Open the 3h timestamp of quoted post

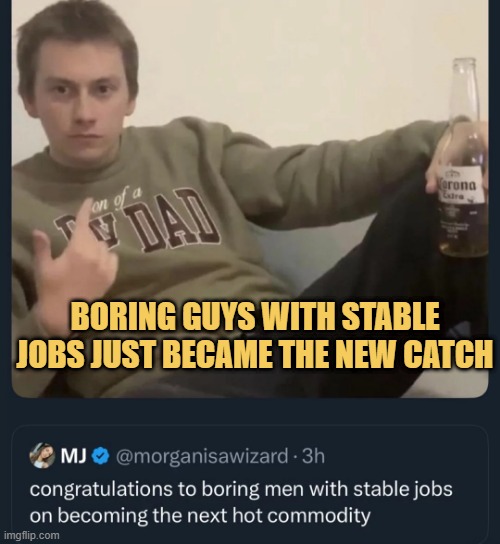[313, 456]
